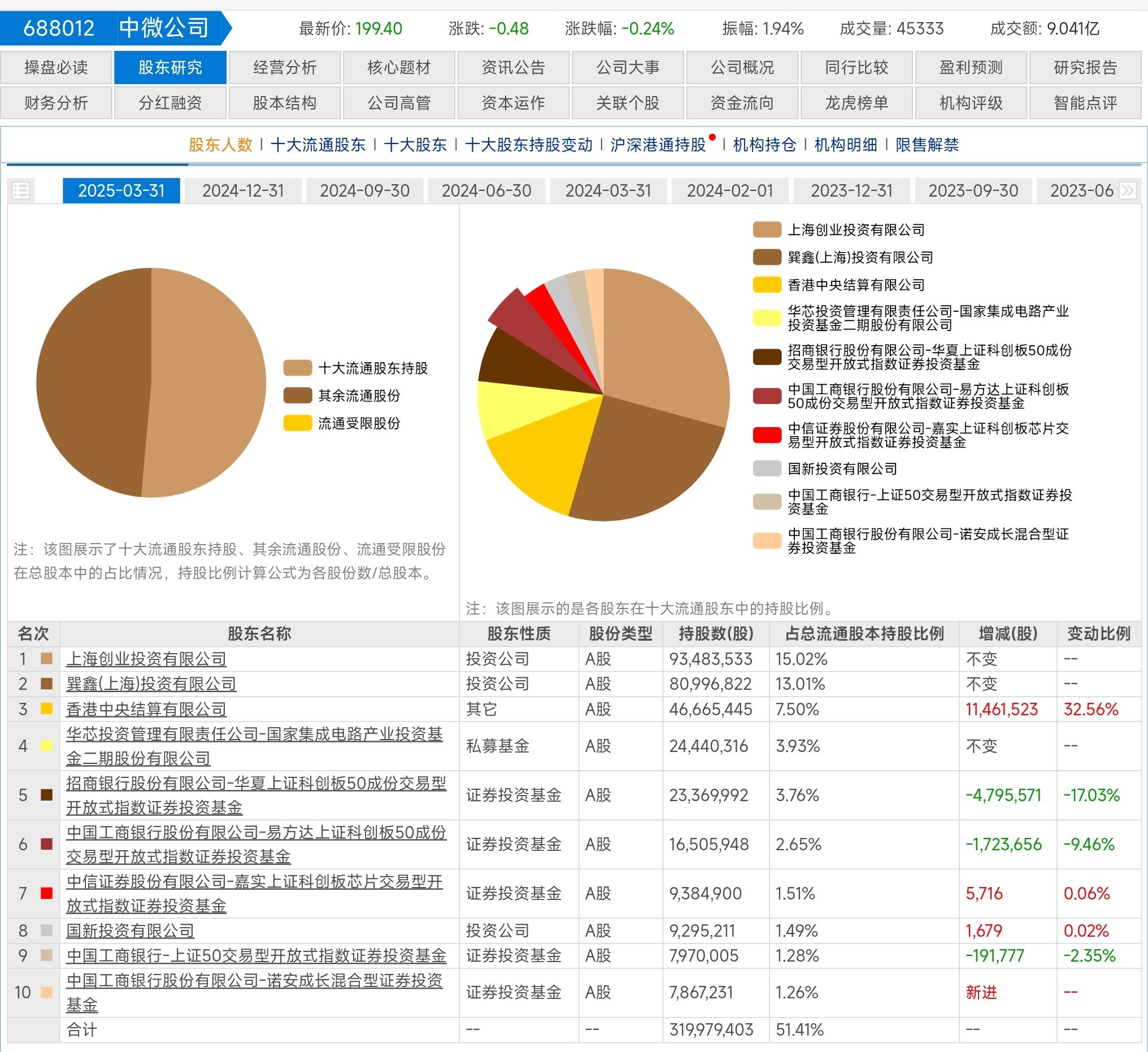
Task: Jump to 机构持仓 section
Action: coord(765,145)
